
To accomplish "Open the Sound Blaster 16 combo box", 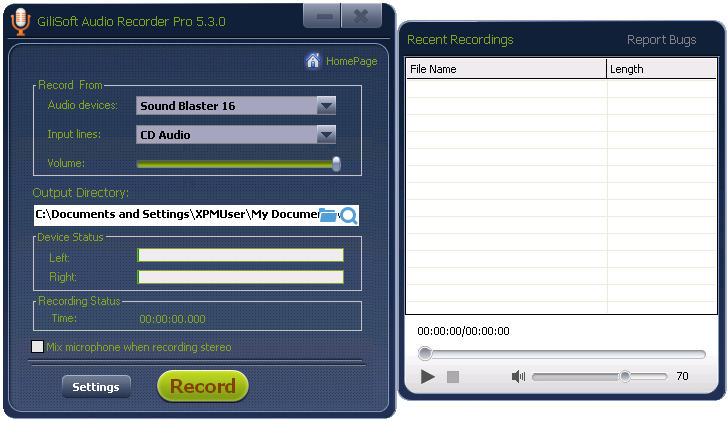I will [236, 106].
